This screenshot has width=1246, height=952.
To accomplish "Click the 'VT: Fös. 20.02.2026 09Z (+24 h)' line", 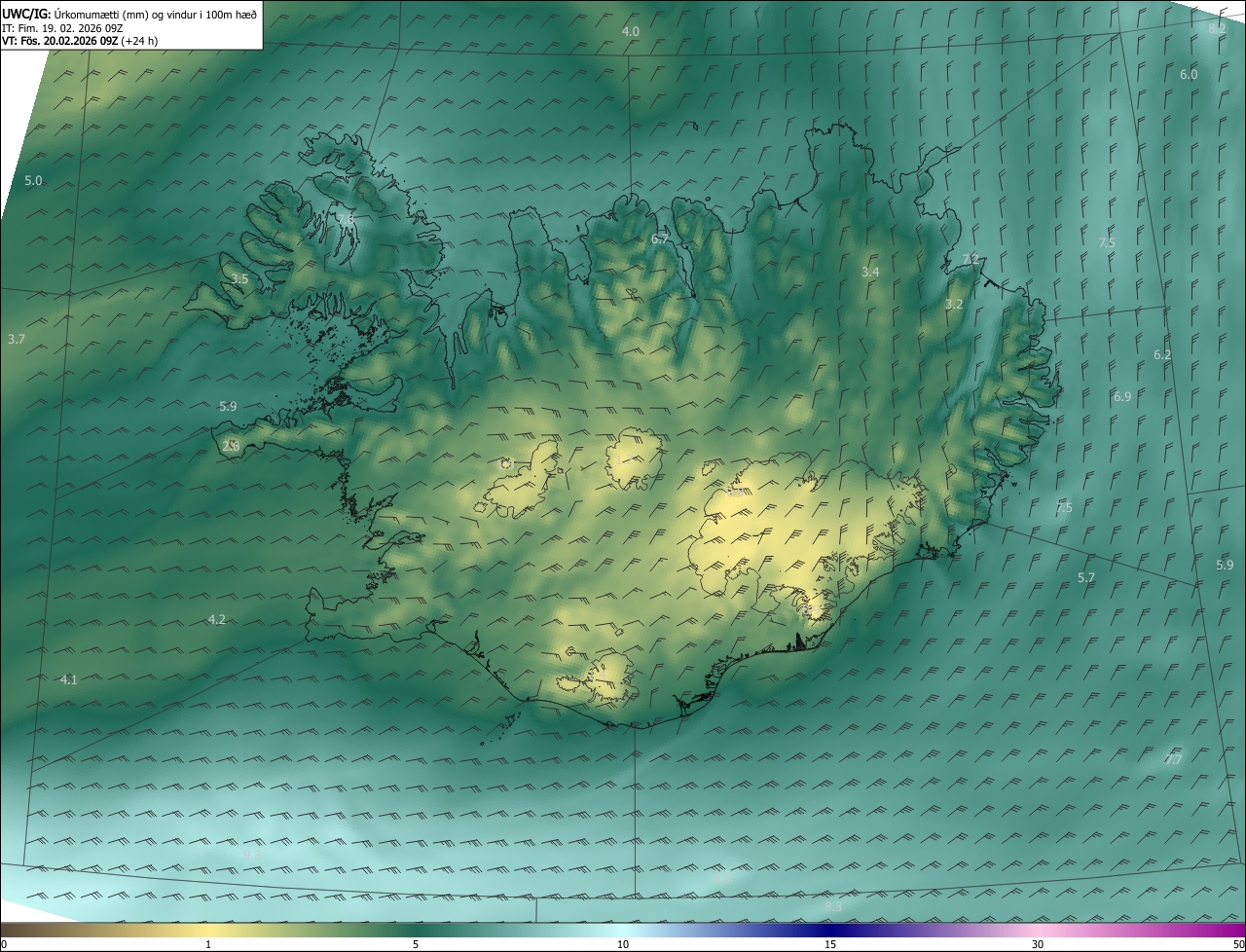I will tap(80, 41).
